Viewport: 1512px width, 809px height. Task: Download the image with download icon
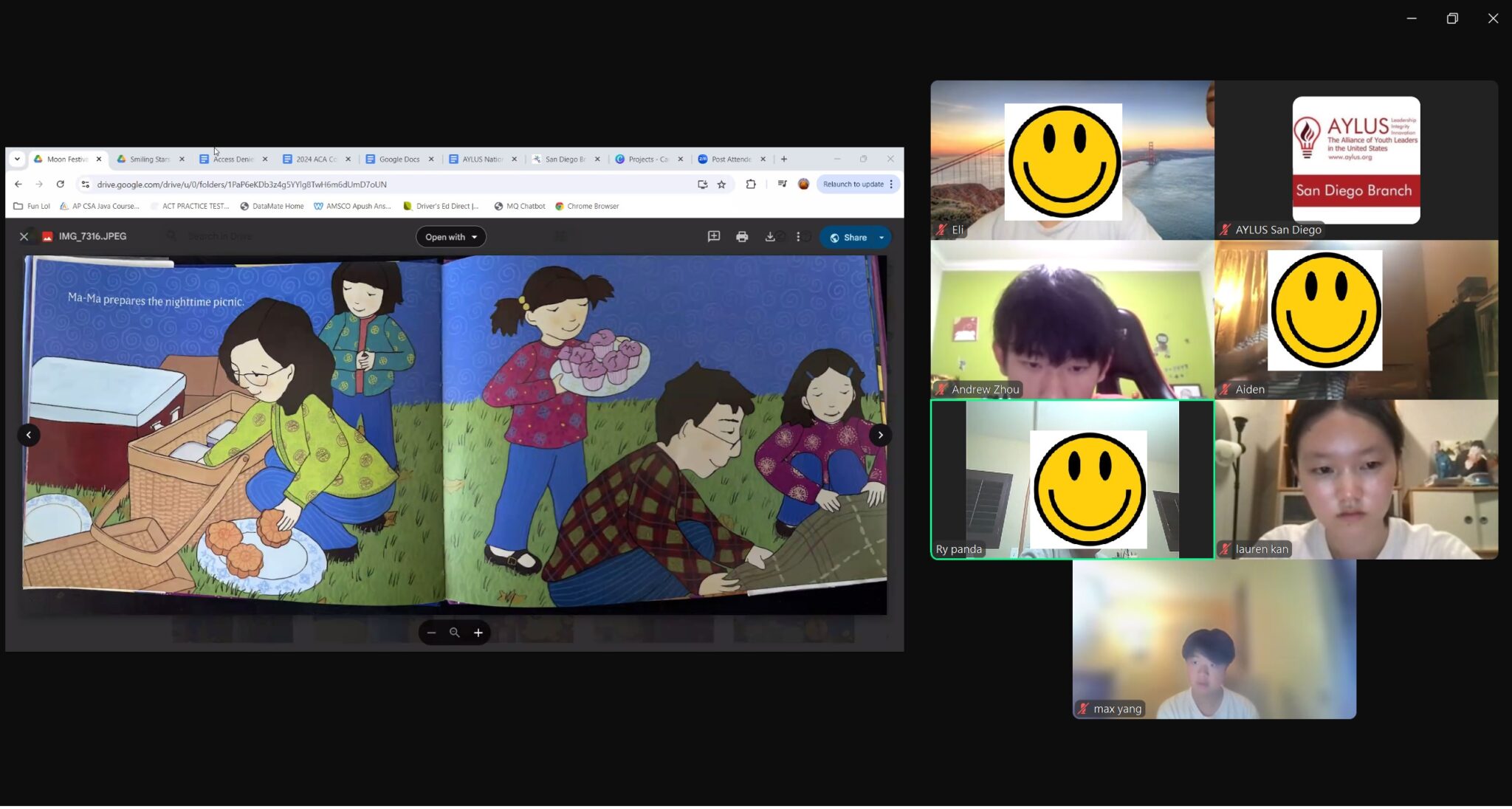[x=770, y=237]
